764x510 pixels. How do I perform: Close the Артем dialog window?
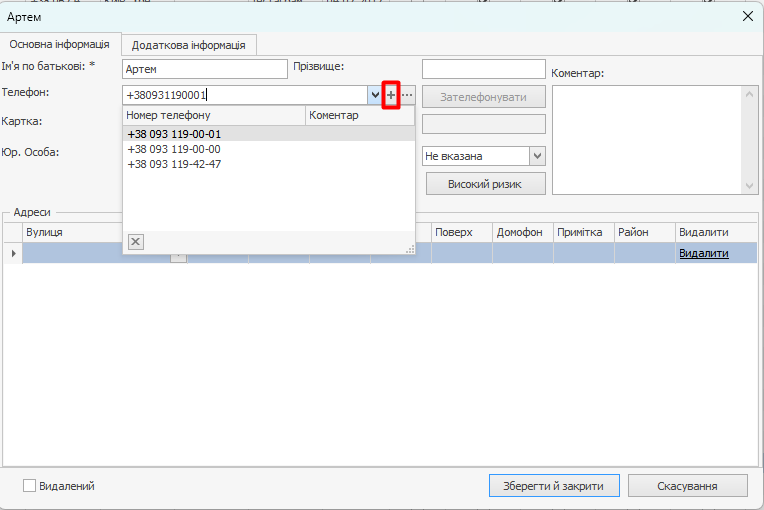click(746, 16)
